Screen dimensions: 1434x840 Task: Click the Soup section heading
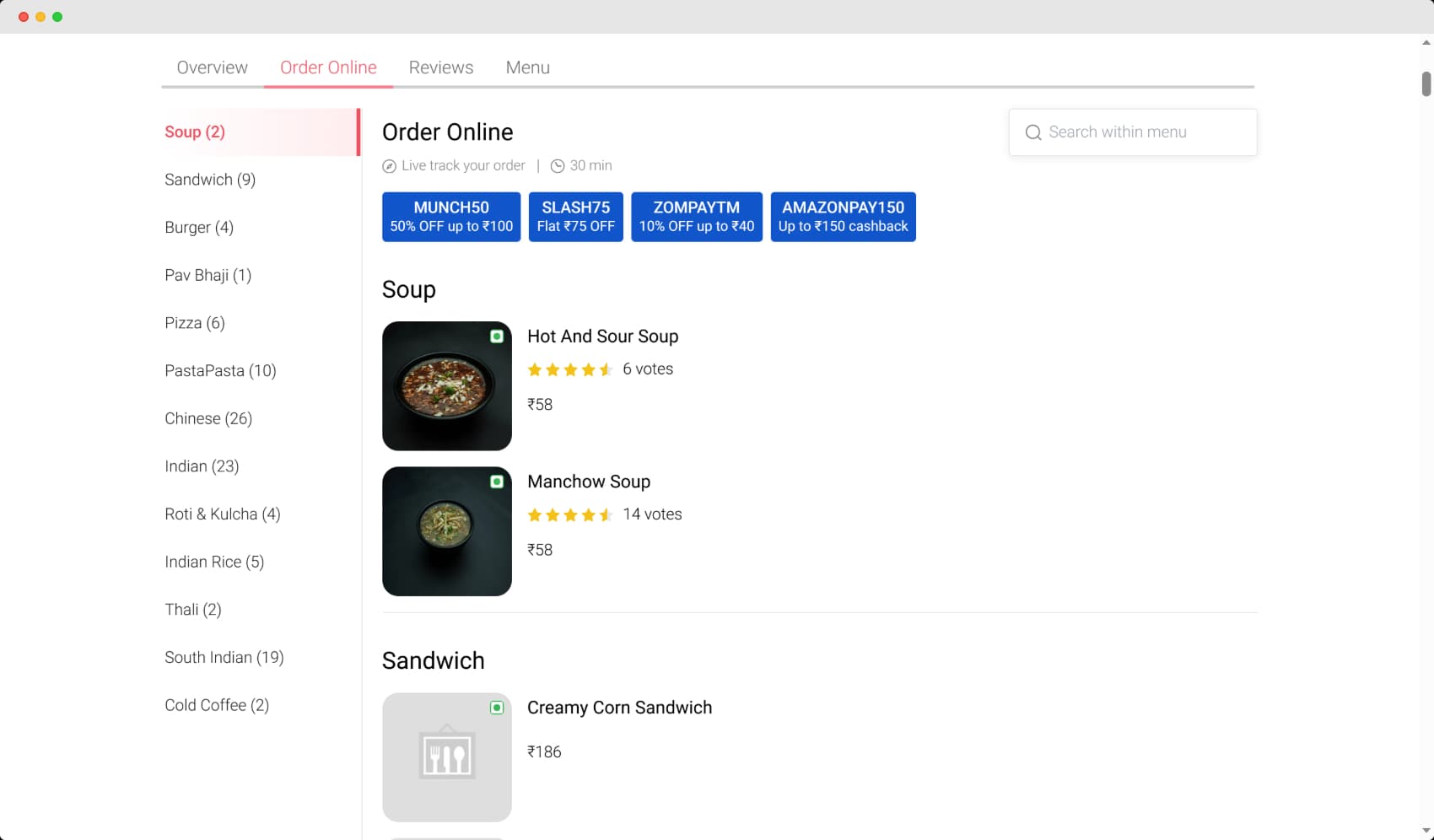[409, 289]
